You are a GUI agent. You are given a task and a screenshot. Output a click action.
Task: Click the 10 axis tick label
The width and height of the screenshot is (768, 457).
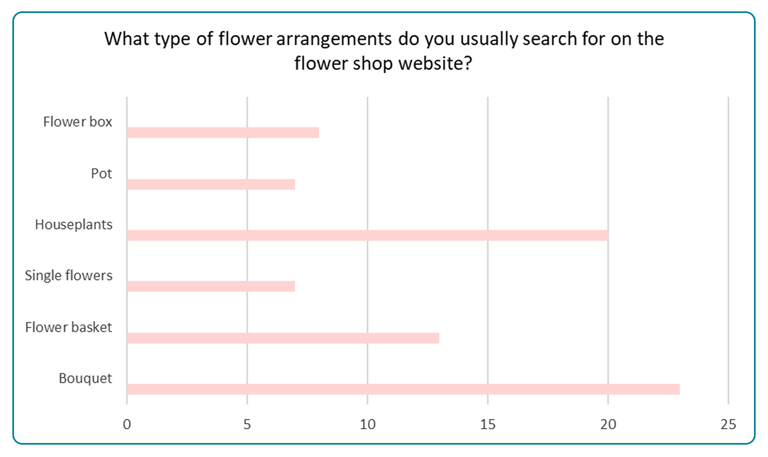(367, 424)
